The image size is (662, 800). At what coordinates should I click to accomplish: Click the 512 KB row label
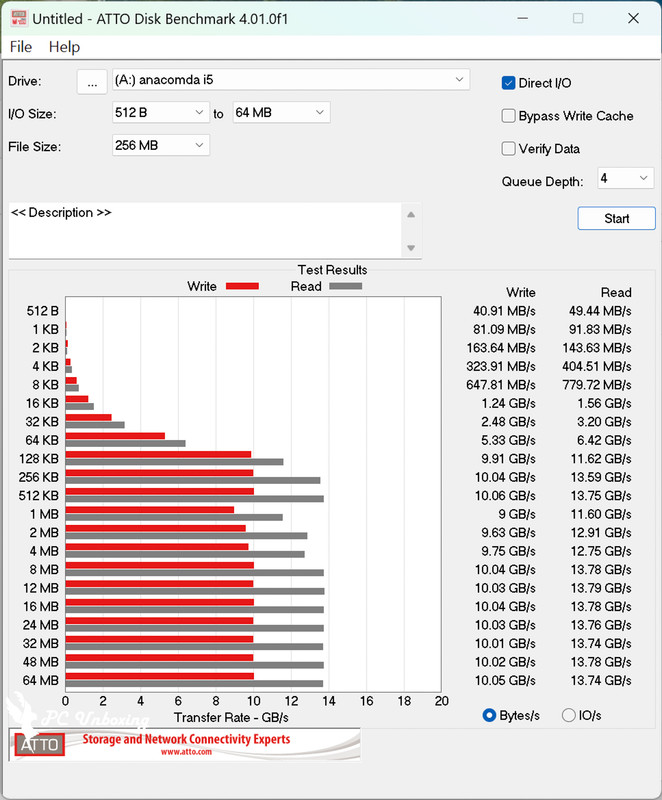[39, 495]
